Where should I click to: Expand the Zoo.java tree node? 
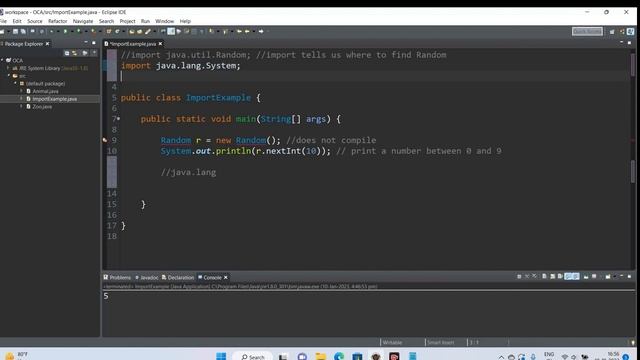[22, 107]
